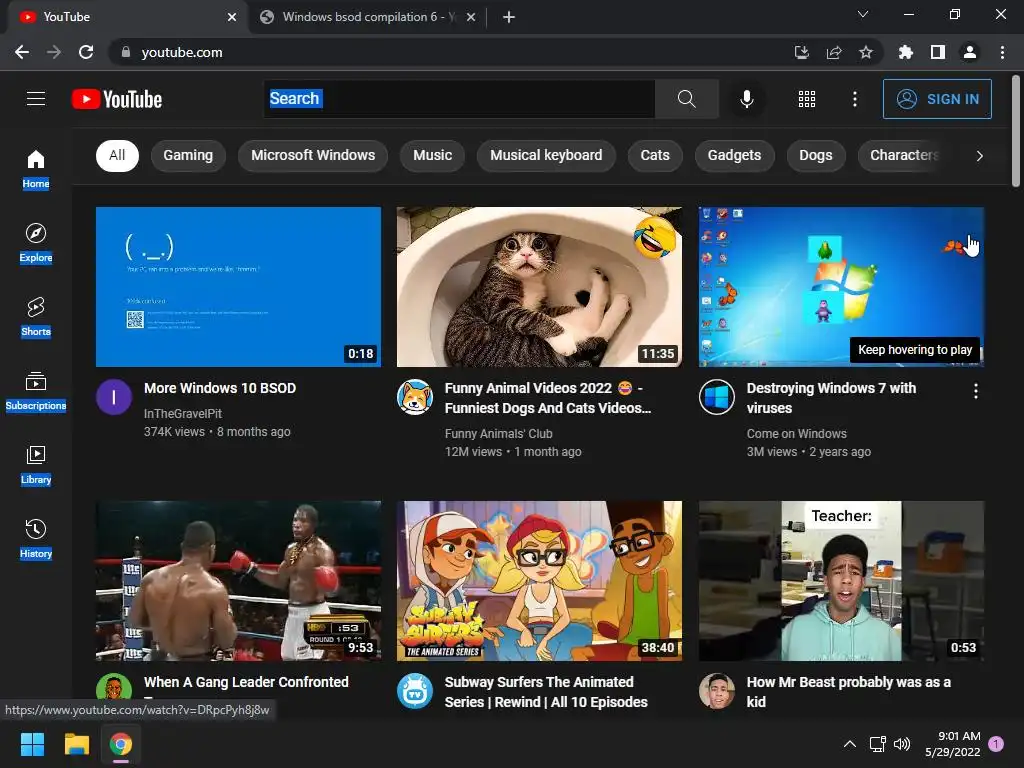Bookmark this page with star icon

click(866, 52)
